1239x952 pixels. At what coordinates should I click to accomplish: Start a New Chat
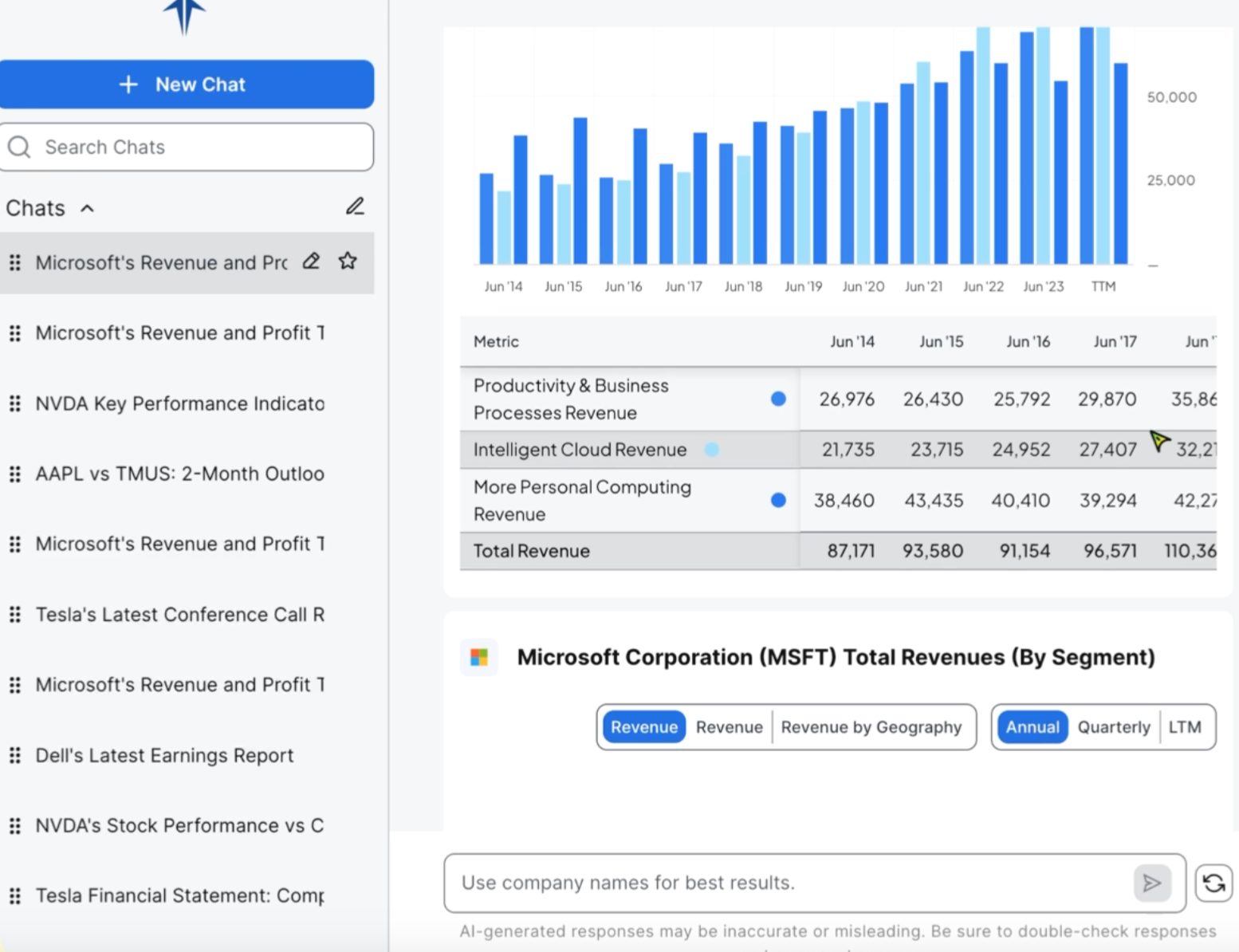point(186,85)
